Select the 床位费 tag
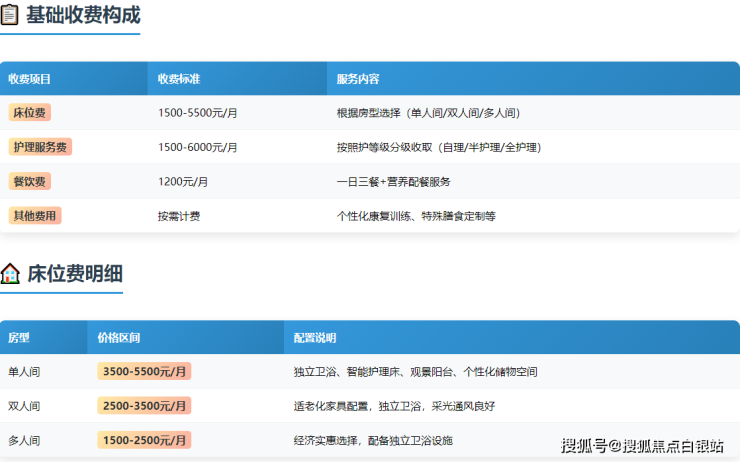 [x=30, y=113]
